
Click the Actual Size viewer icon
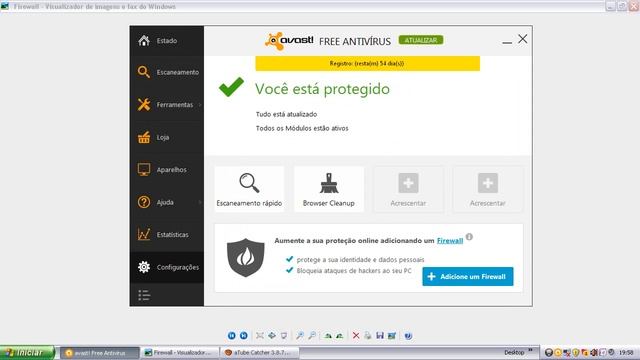[272, 336]
